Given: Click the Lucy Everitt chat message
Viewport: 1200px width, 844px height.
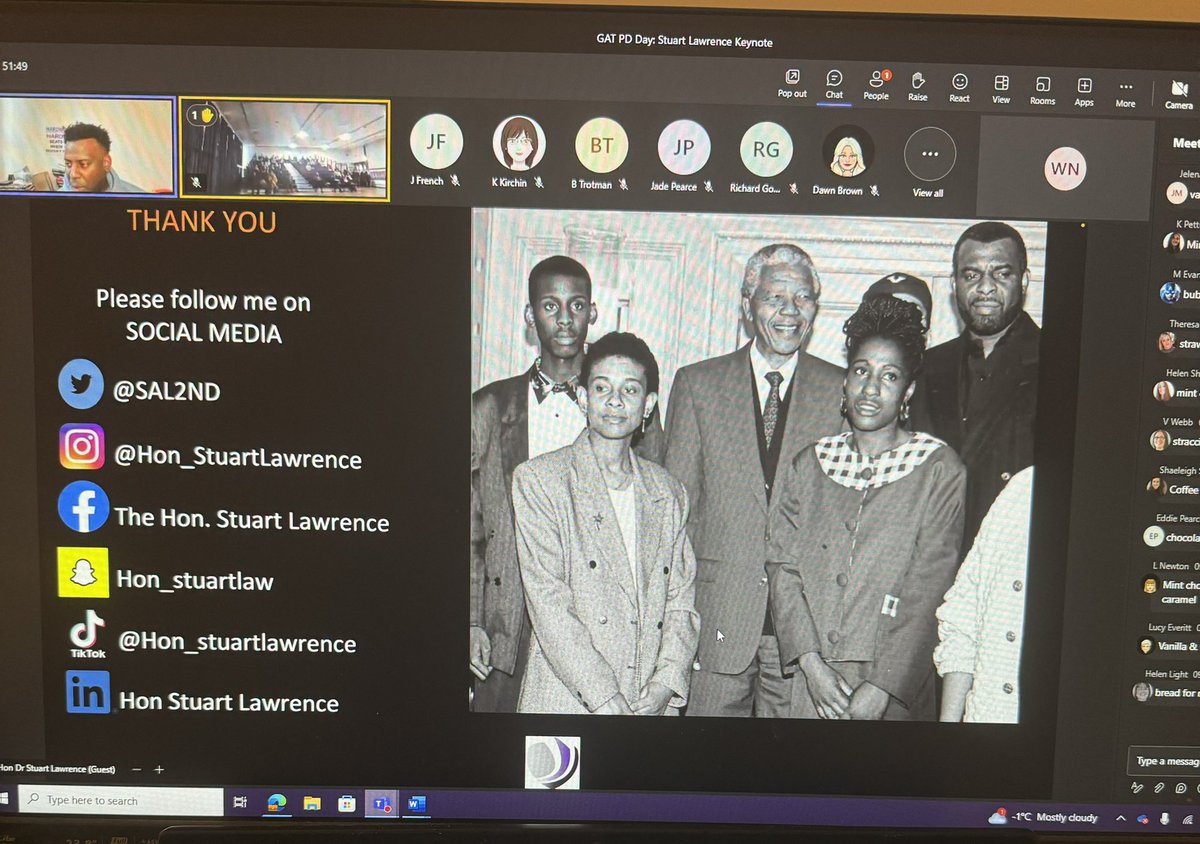Looking at the screenshot, I should coord(1169,637).
